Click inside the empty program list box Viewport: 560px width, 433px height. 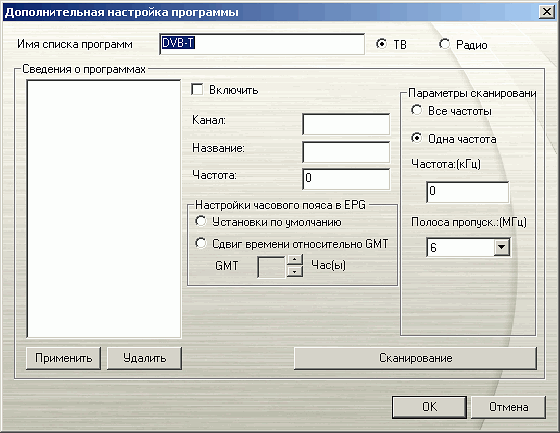tap(104, 209)
